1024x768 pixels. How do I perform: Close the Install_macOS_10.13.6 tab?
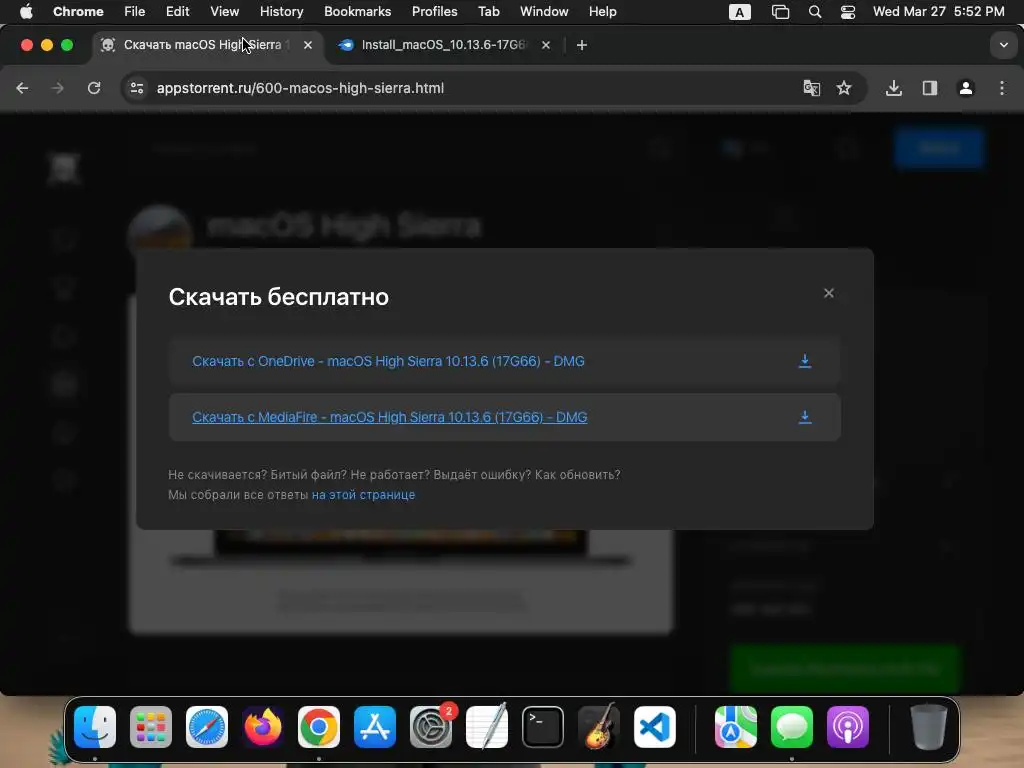(x=545, y=45)
